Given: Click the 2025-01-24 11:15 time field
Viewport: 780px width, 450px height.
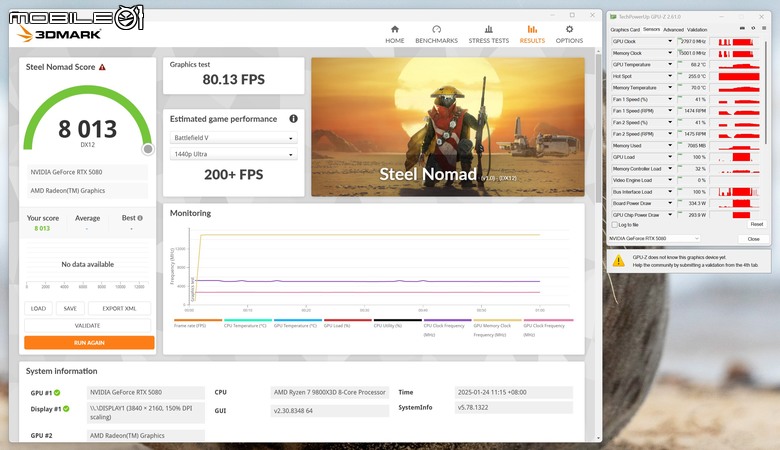Looking at the screenshot, I should point(513,392).
